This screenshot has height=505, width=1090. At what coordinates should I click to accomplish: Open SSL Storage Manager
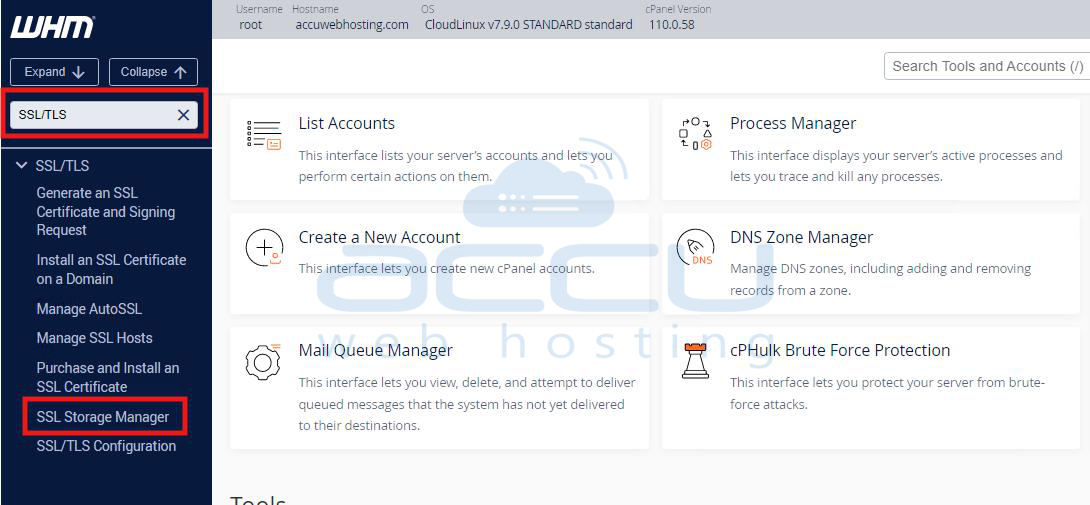[103, 417]
